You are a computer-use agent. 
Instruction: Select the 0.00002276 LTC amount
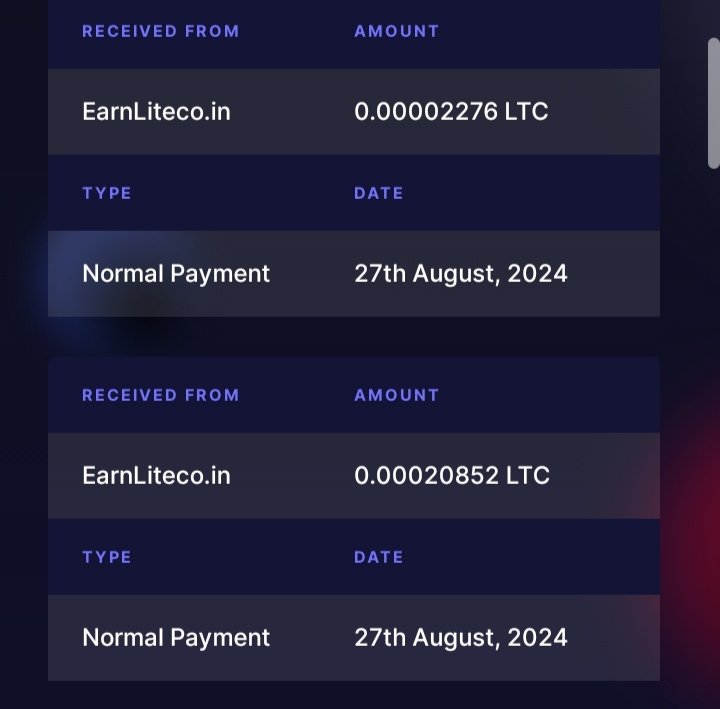[x=451, y=111]
